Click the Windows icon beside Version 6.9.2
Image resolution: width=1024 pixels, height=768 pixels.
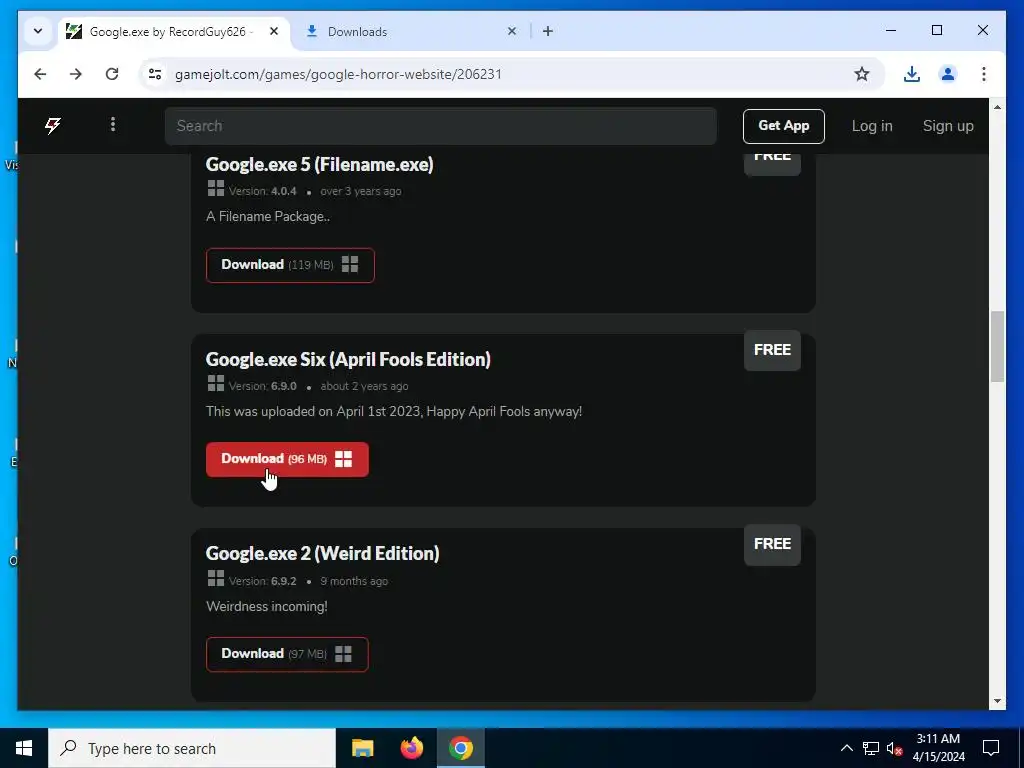(x=216, y=578)
